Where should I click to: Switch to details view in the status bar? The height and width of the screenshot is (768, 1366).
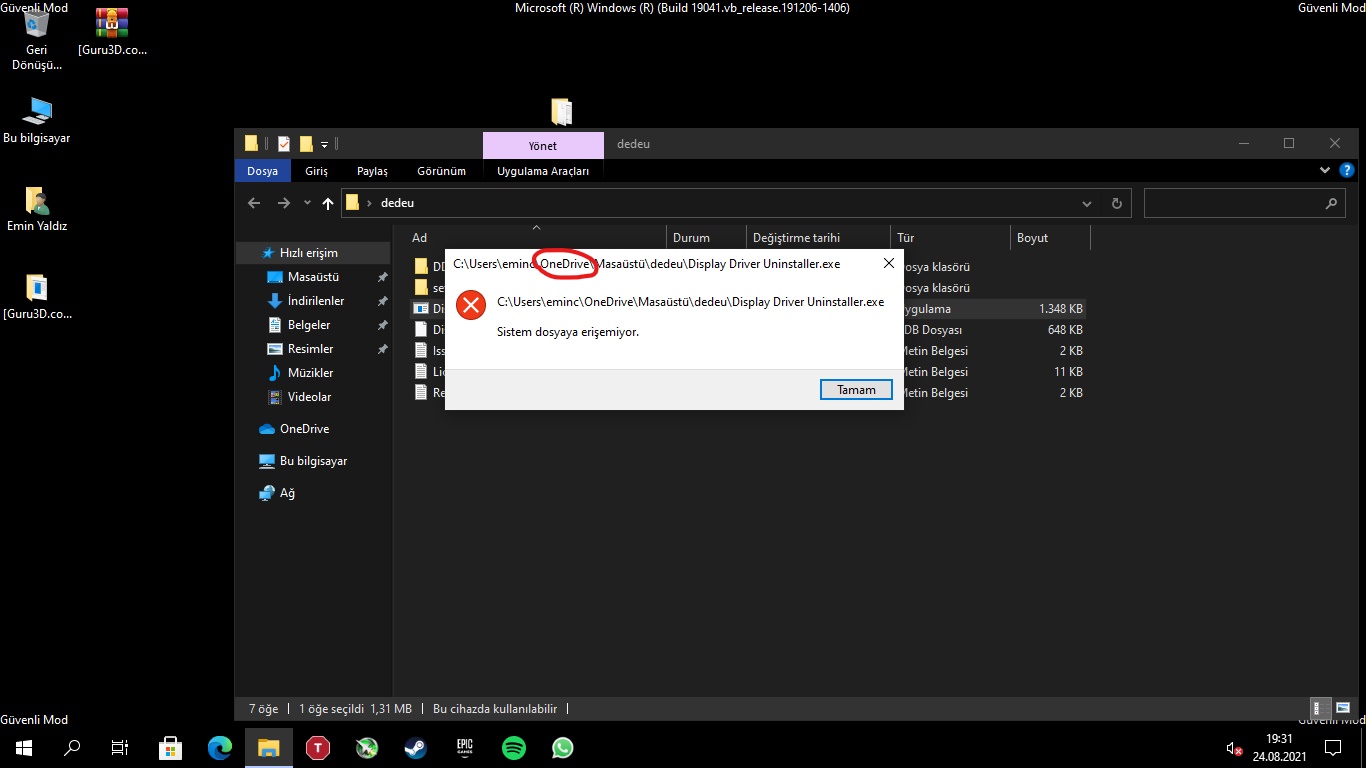coord(1321,708)
